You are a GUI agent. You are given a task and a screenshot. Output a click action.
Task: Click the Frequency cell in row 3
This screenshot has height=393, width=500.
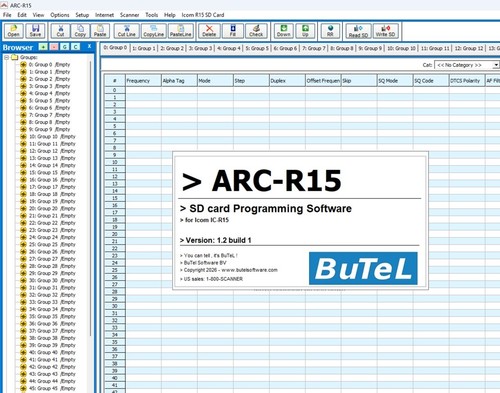143,112
